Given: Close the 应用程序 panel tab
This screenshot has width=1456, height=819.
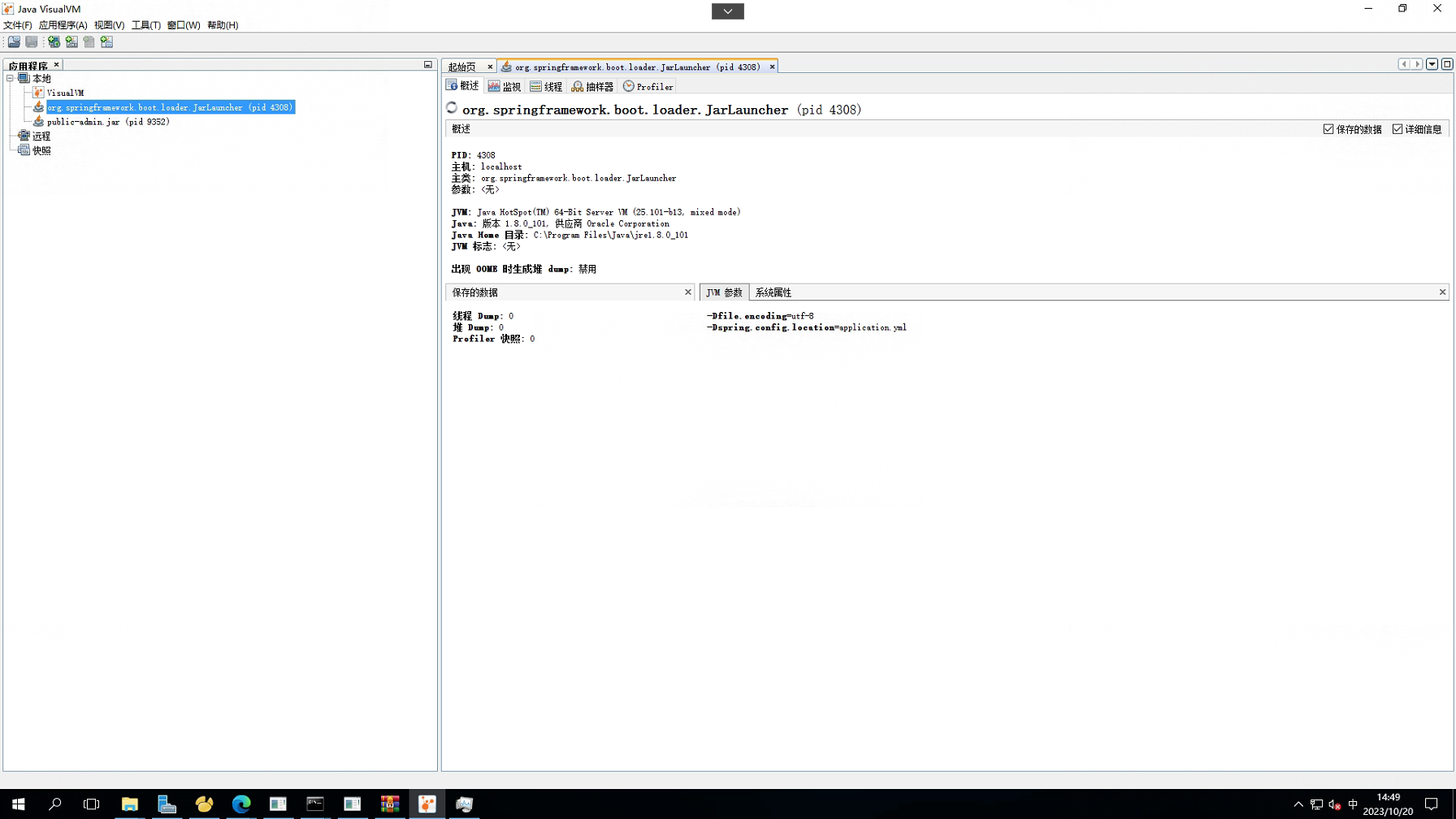Looking at the screenshot, I should click(x=56, y=65).
